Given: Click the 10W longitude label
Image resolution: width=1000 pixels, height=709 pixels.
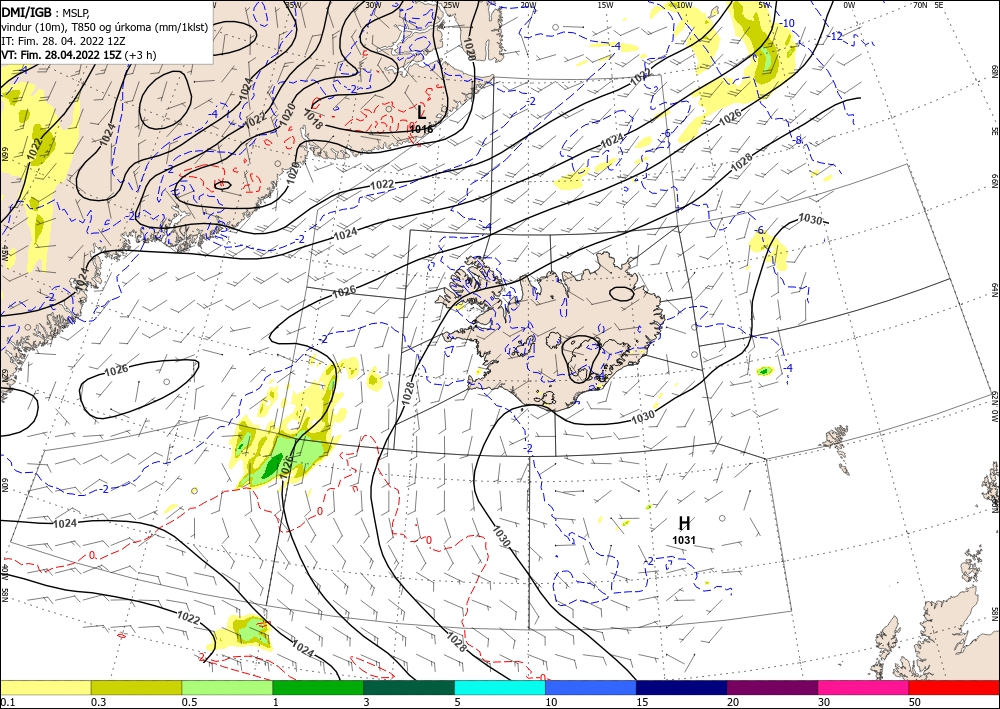Looking at the screenshot, I should click(684, 5).
